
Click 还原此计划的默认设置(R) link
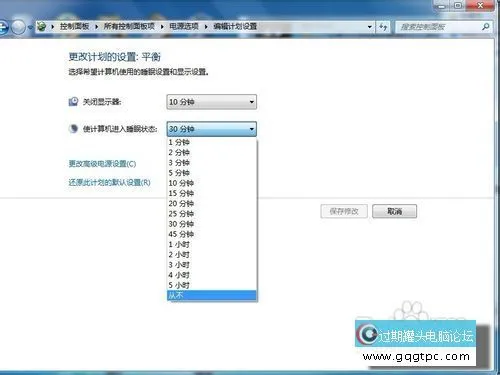[110, 182]
